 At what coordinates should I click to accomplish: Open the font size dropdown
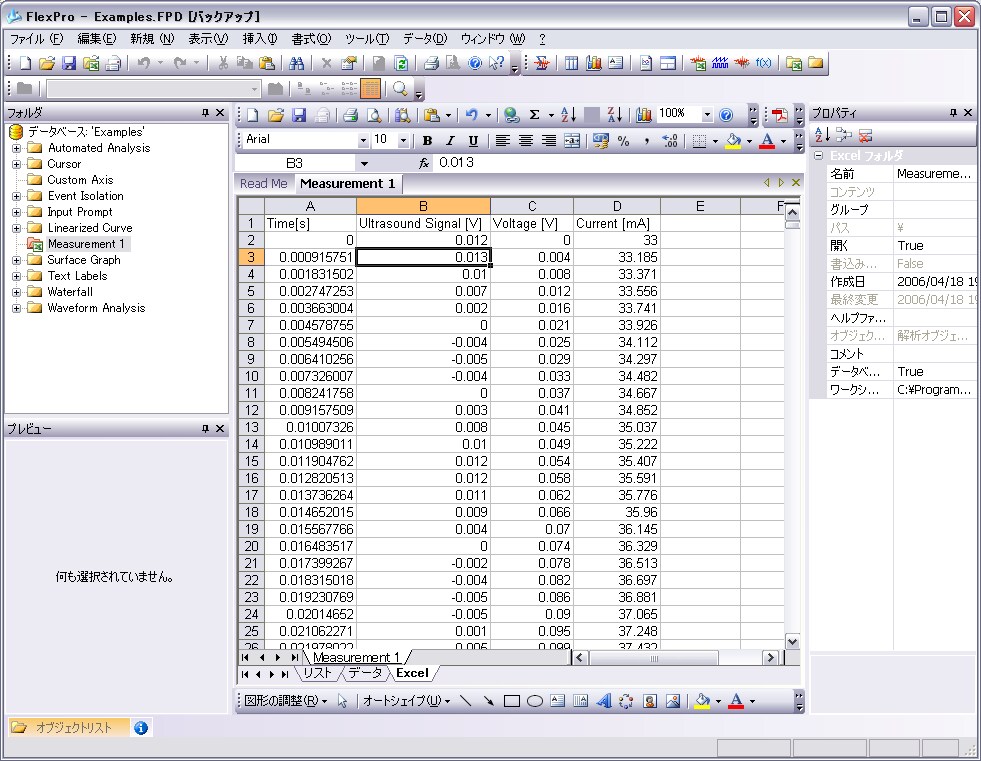[404, 140]
